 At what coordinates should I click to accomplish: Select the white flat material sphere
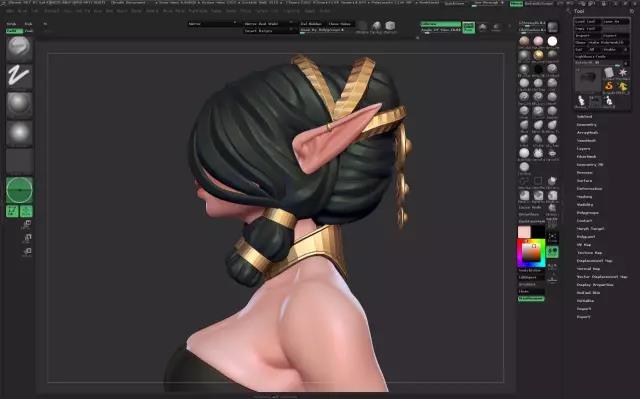point(552,41)
